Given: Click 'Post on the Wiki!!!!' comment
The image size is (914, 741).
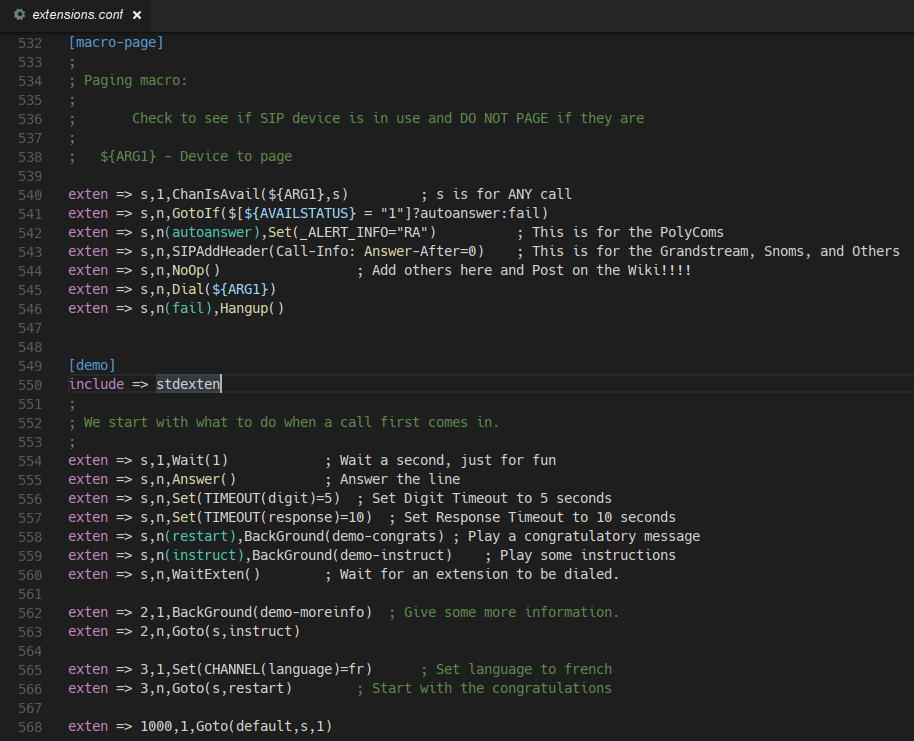Looking at the screenshot, I should click(611, 270).
